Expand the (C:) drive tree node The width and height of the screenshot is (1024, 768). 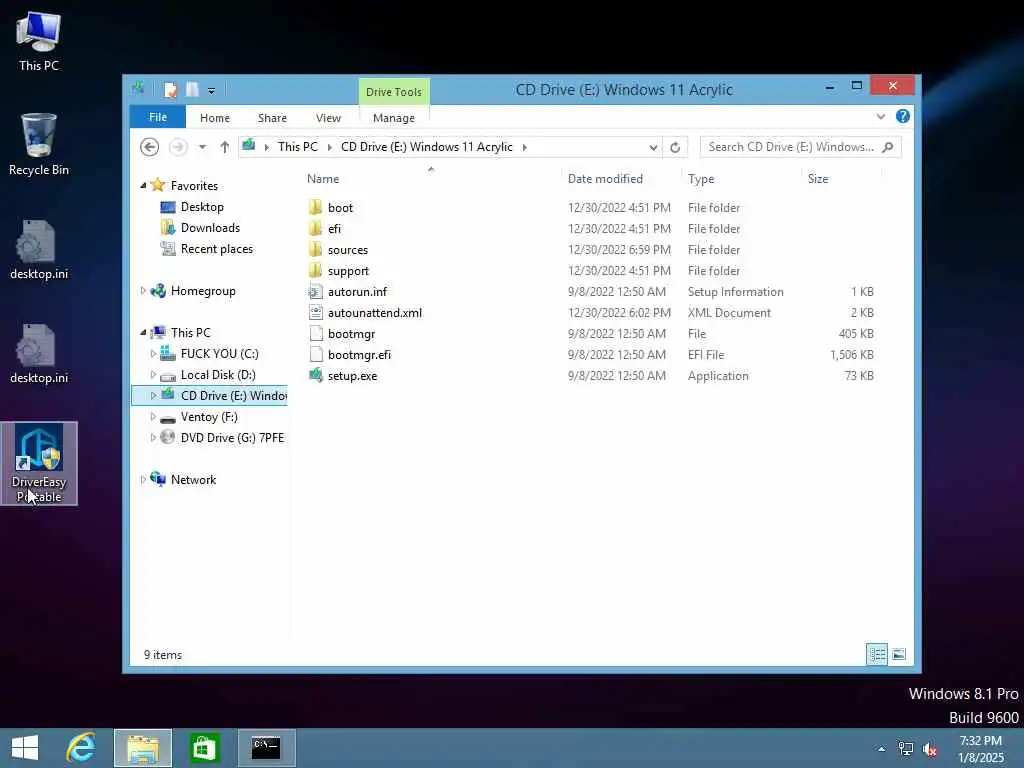point(153,353)
